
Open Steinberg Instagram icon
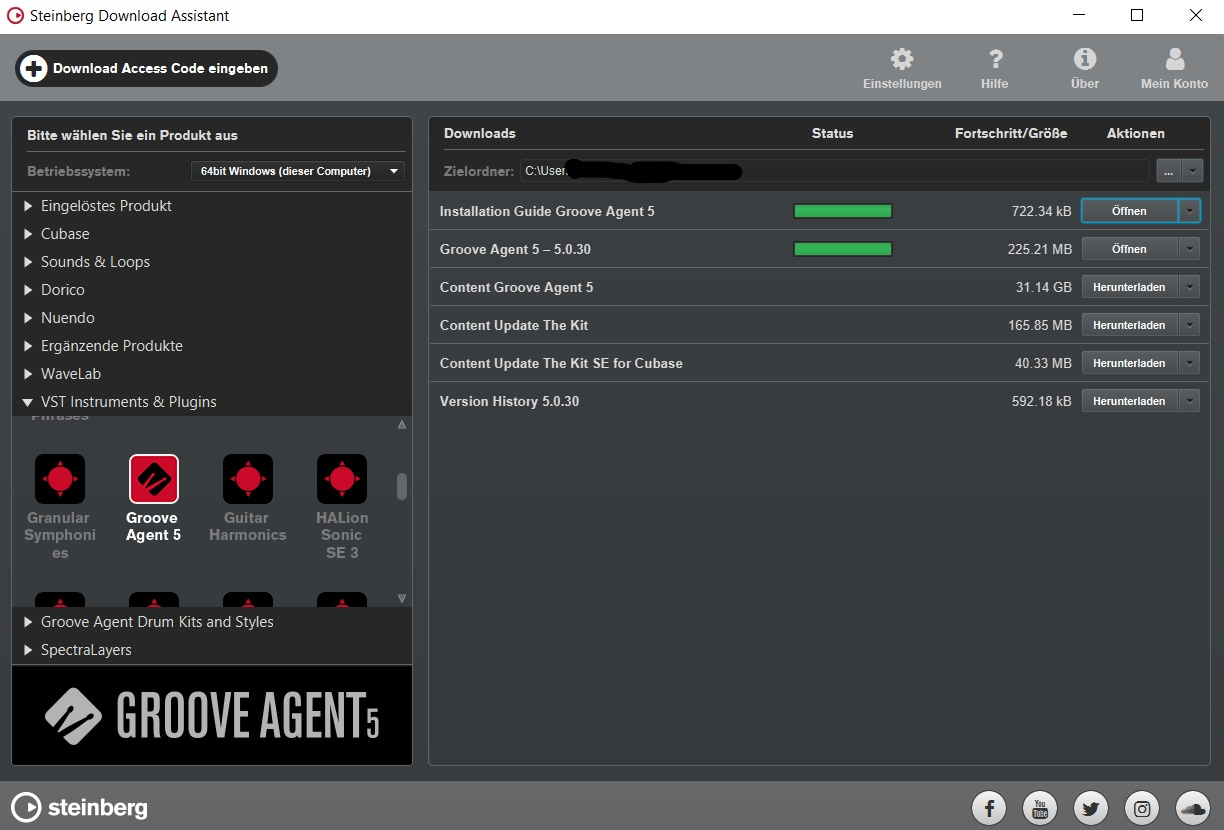pos(1142,808)
